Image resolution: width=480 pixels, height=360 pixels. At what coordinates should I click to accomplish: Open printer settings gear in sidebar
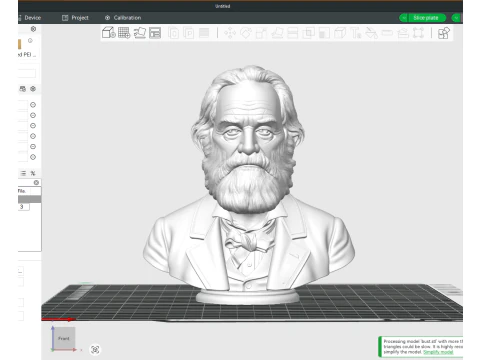[33, 29]
